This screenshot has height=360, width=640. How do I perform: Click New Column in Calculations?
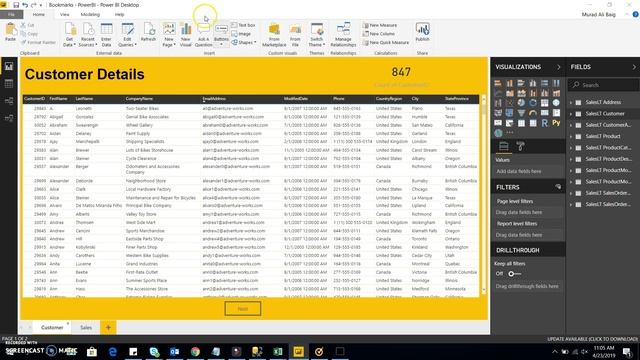click(x=379, y=34)
